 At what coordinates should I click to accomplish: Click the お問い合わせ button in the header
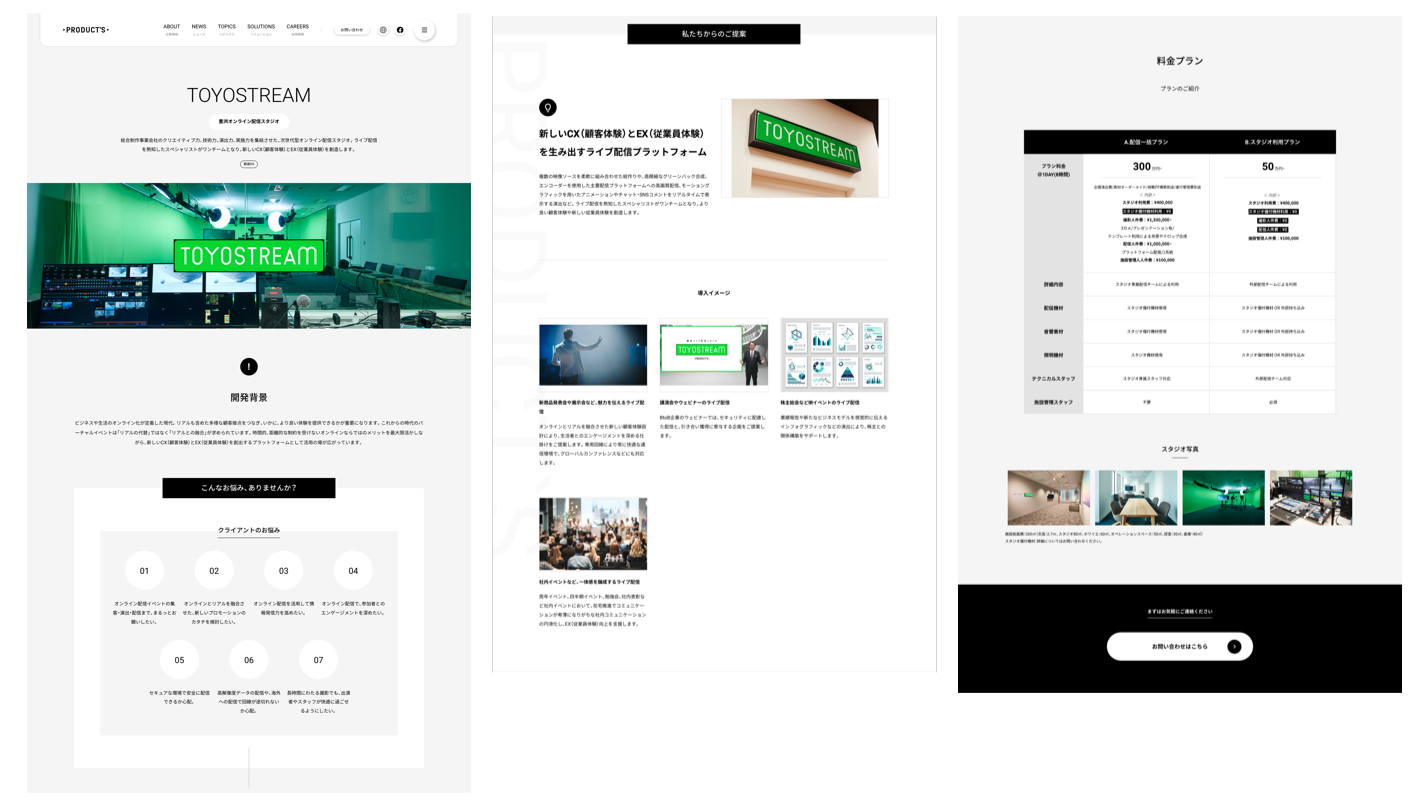tap(352, 30)
